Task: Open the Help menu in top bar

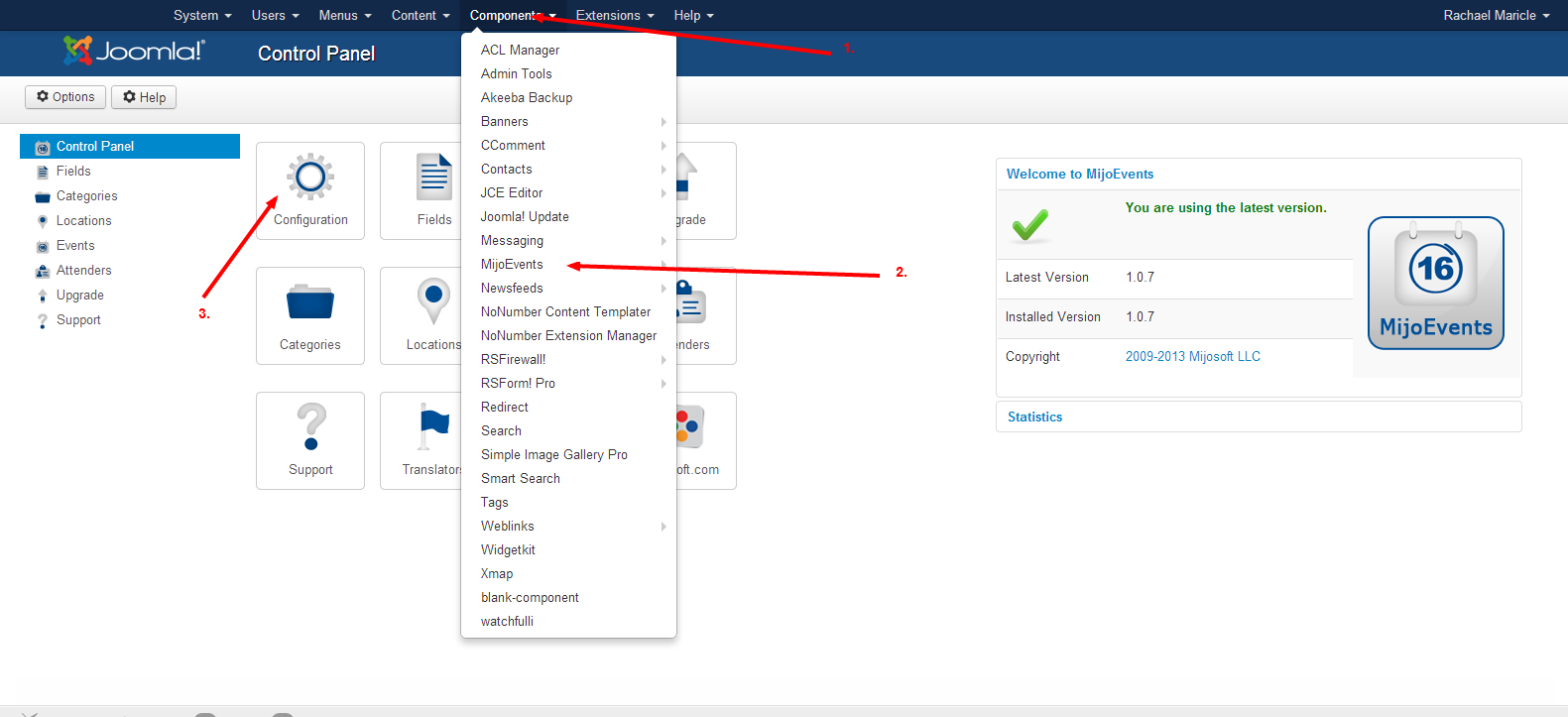Action: [693, 16]
